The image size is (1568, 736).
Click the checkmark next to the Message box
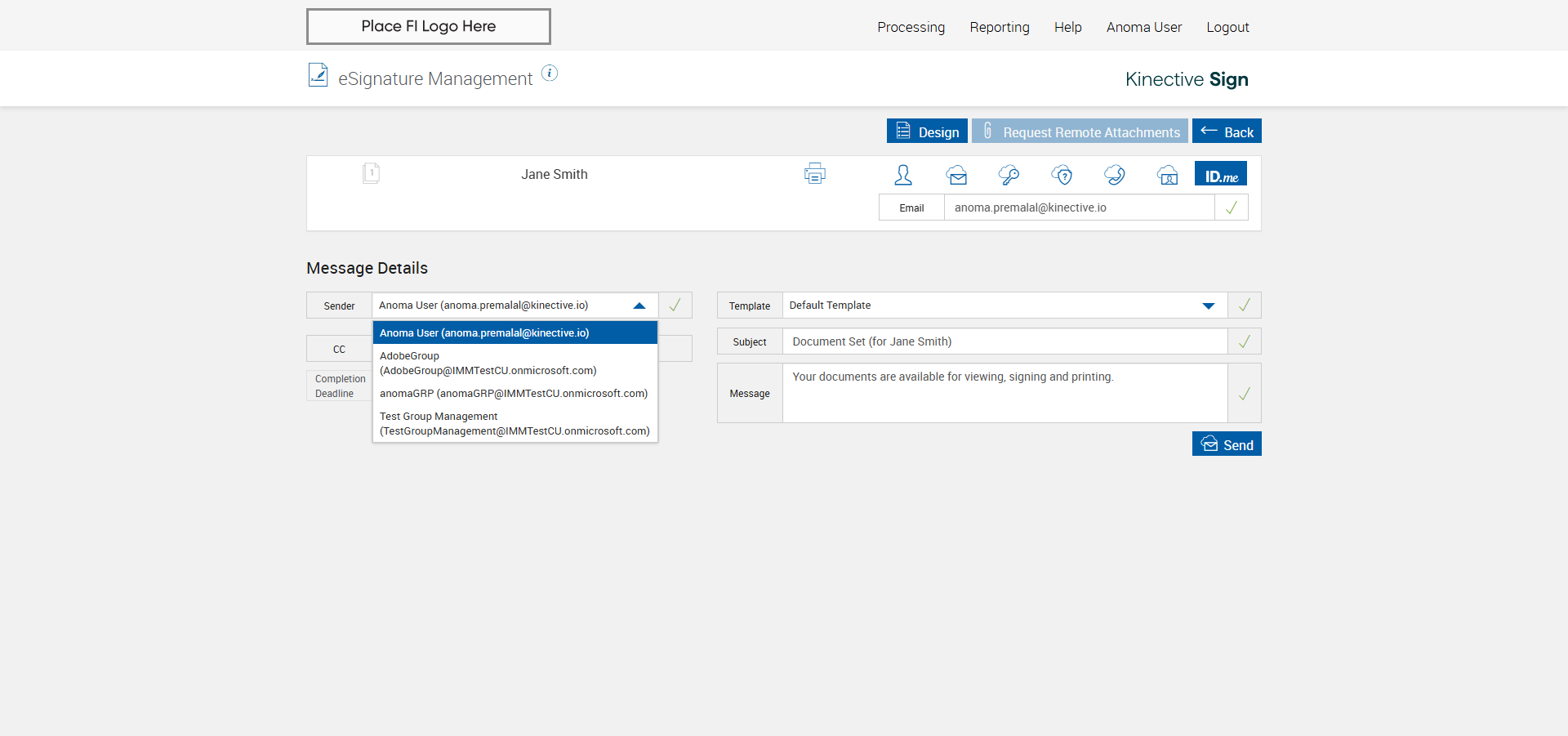tap(1244, 394)
